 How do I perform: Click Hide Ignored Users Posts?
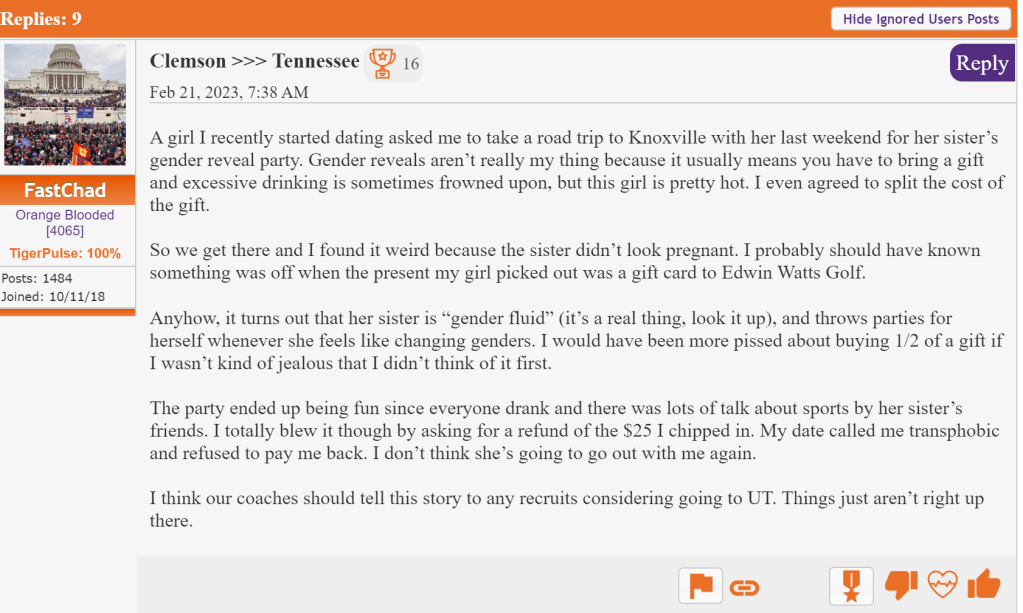click(920, 19)
